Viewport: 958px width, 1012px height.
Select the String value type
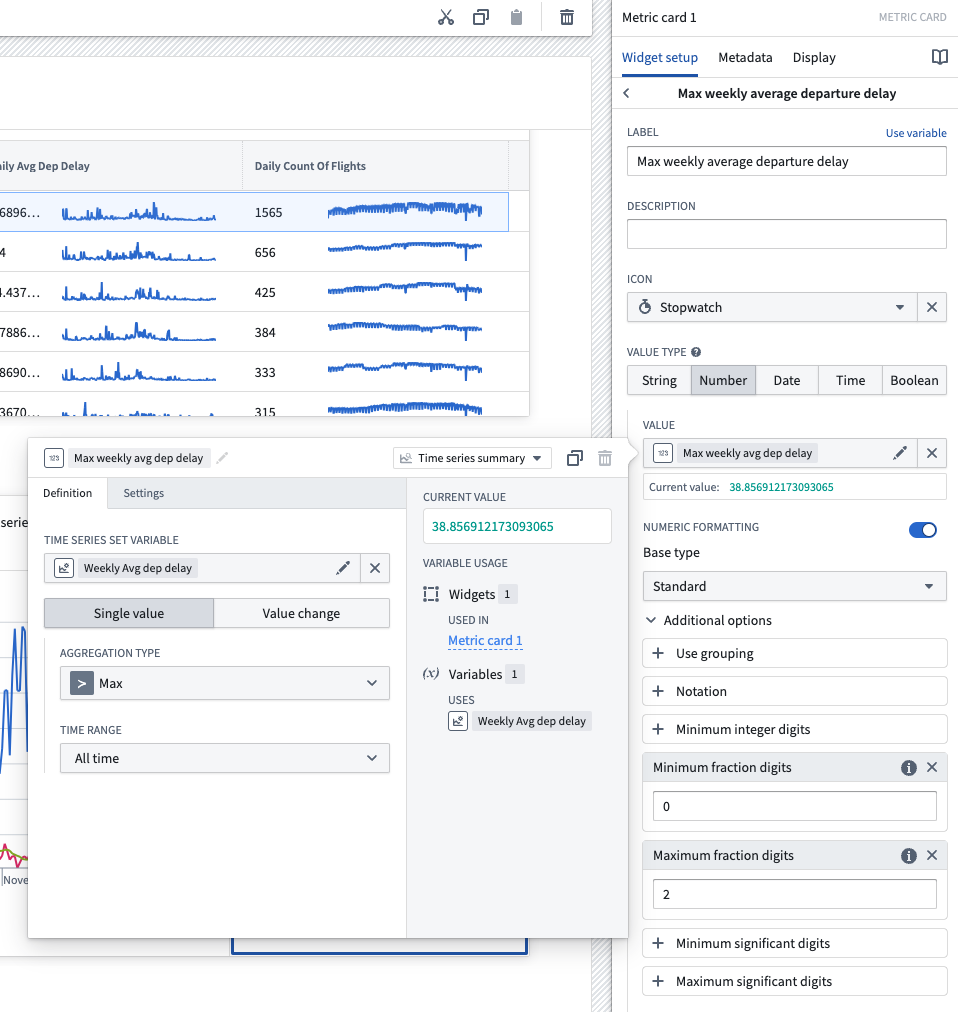[x=659, y=380]
